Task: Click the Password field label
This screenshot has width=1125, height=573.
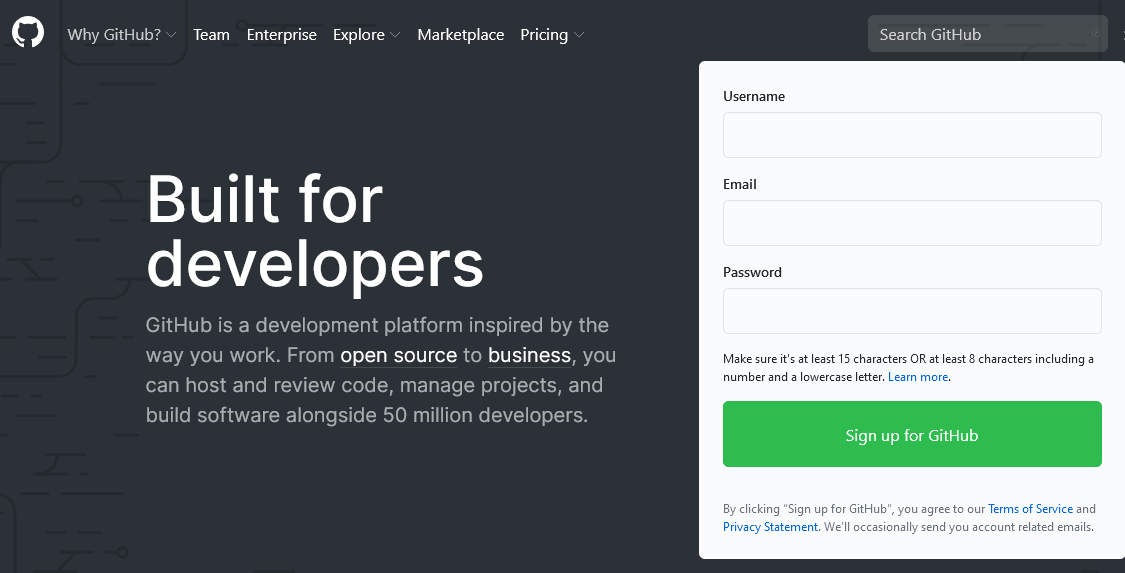Action: click(752, 273)
